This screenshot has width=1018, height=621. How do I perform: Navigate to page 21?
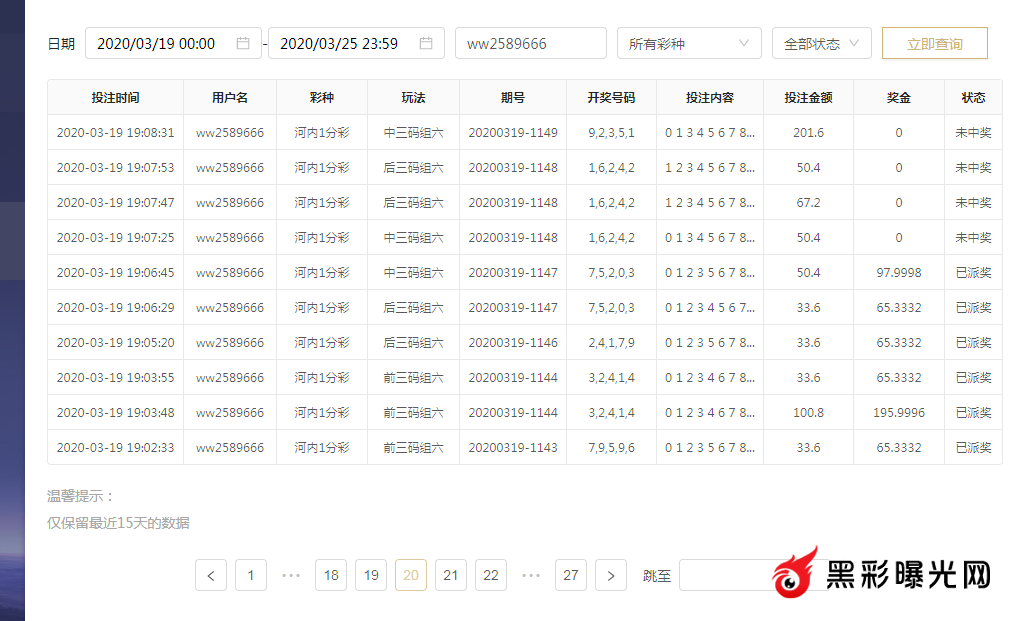[451, 575]
